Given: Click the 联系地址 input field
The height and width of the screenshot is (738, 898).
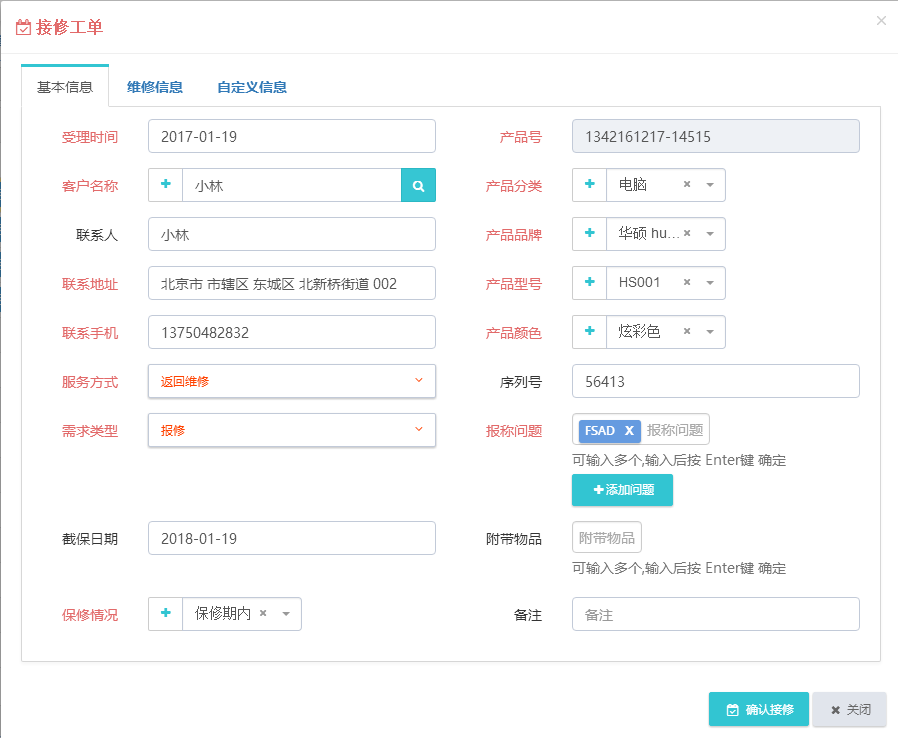Looking at the screenshot, I should [x=292, y=283].
